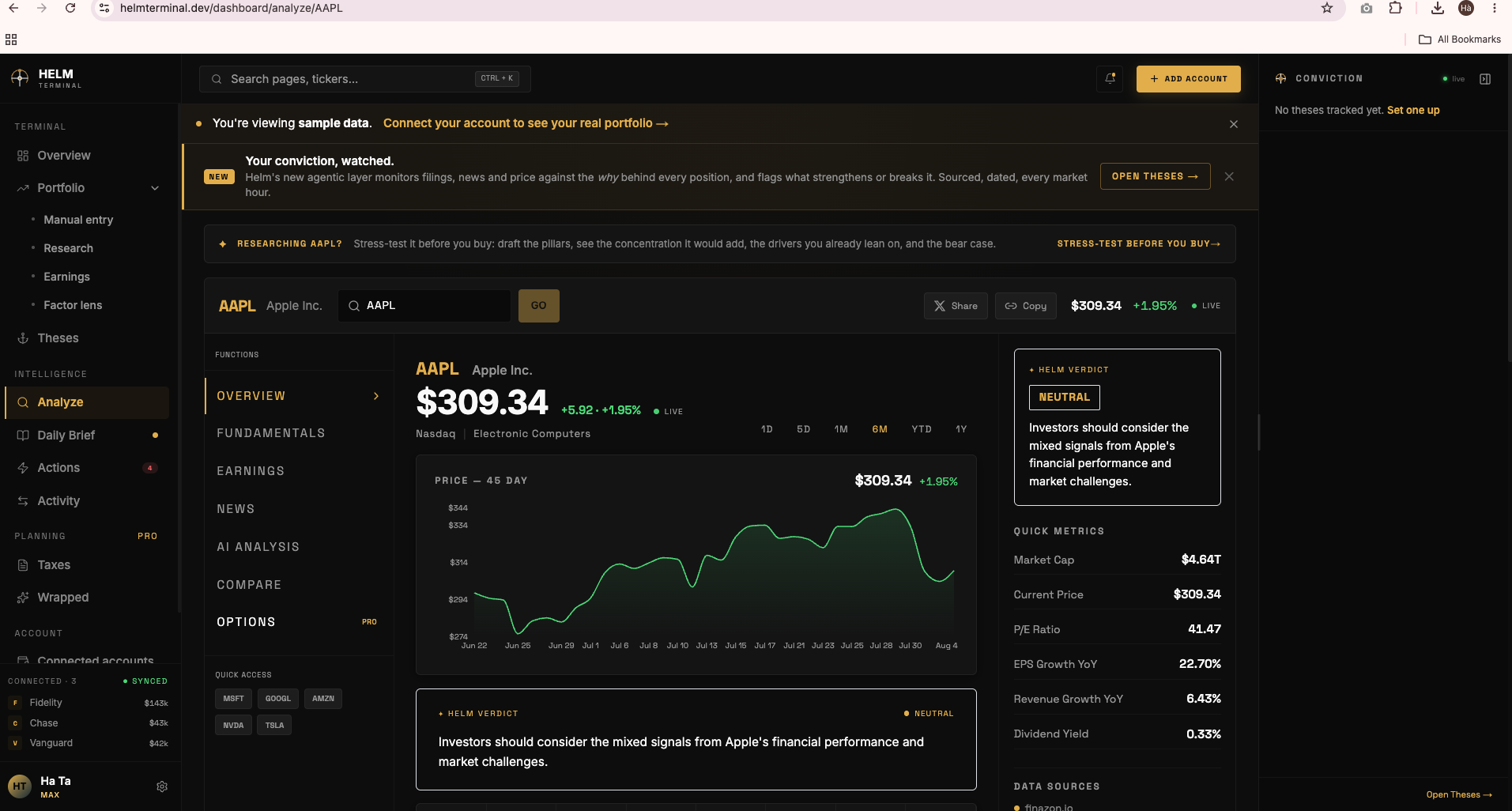The height and width of the screenshot is (811, 1512).
Task: Quick access the MSFT ticker
Action: (233, 699)
